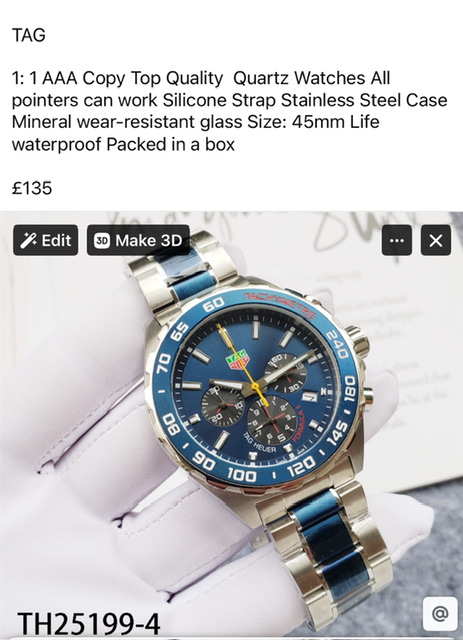Click the Edit photo button

tap(45, 240)
